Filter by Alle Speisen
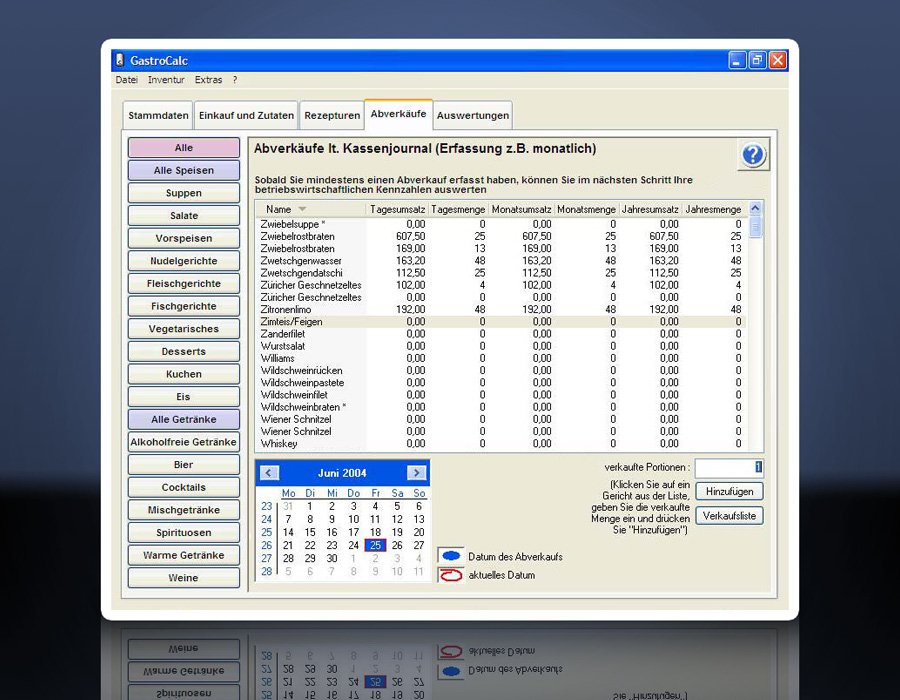This screenshot has height=700, width=900. coord(184,170)
